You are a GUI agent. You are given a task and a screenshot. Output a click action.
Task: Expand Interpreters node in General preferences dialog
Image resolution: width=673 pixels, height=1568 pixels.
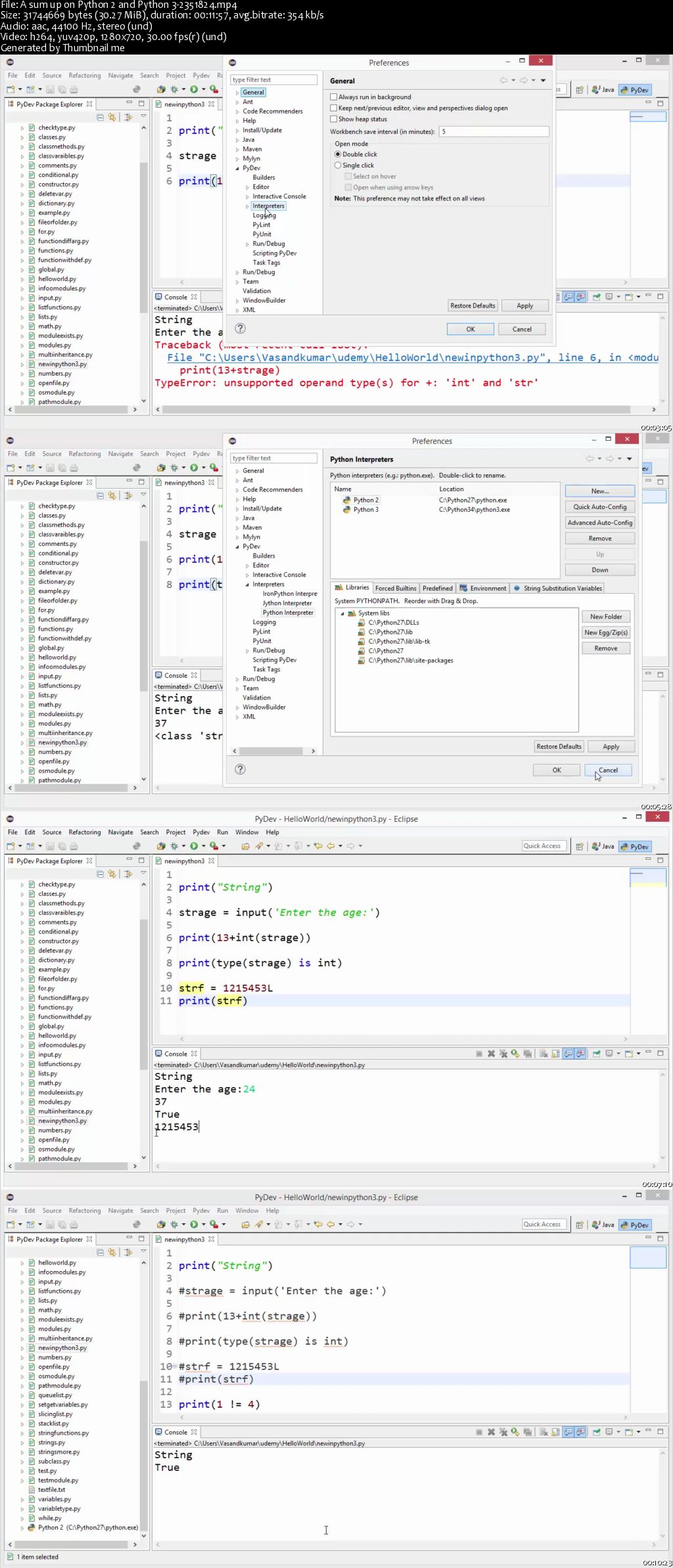[x=248, y=206]
